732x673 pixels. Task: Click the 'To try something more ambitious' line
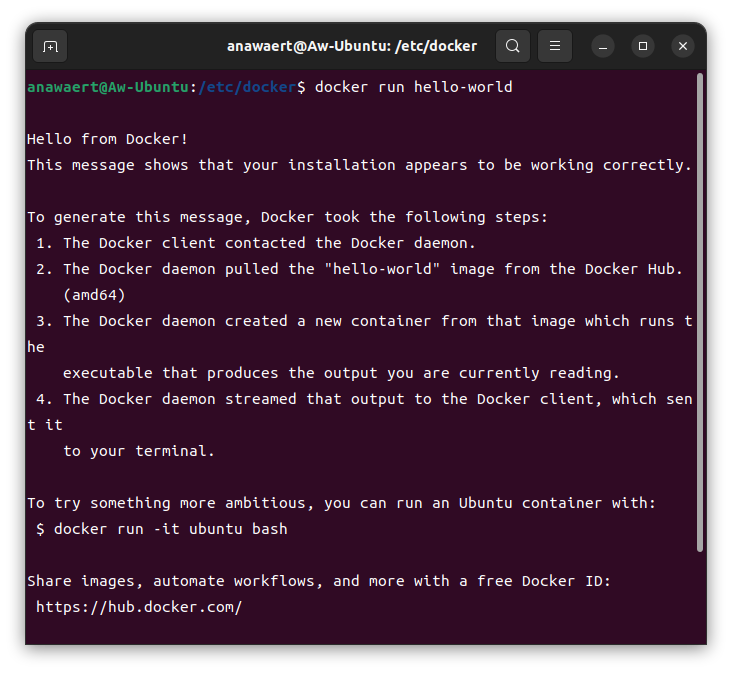coord(340,503)
